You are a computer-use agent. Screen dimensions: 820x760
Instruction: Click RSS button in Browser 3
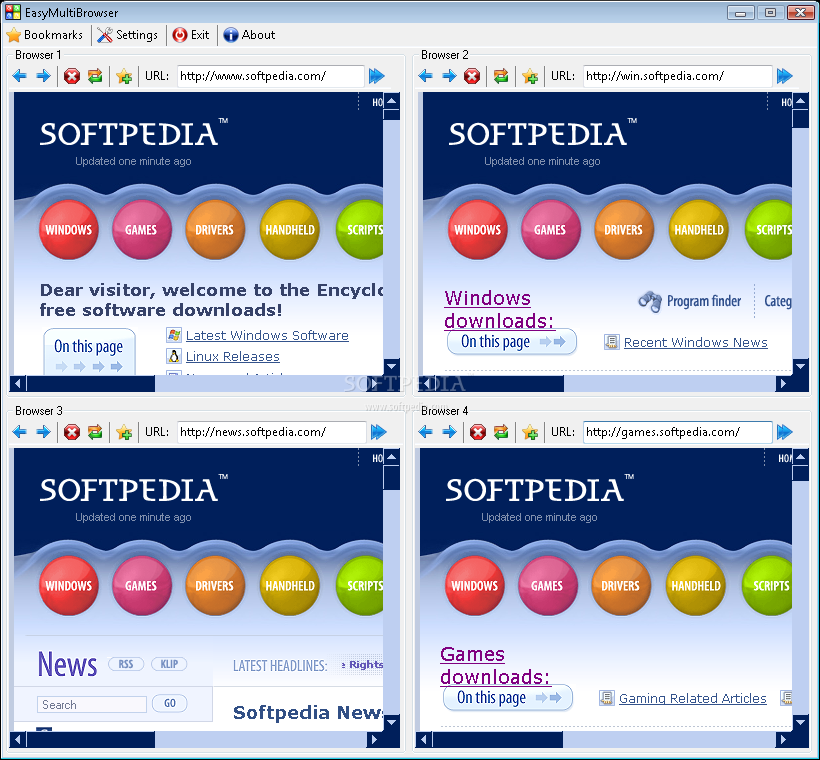click(x=126, y=664)
